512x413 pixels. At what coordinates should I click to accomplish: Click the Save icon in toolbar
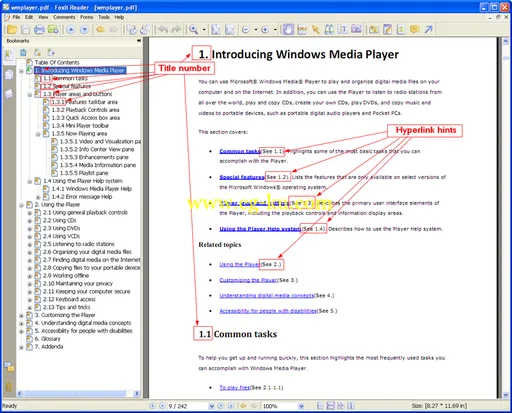click(x=26, y=30)
